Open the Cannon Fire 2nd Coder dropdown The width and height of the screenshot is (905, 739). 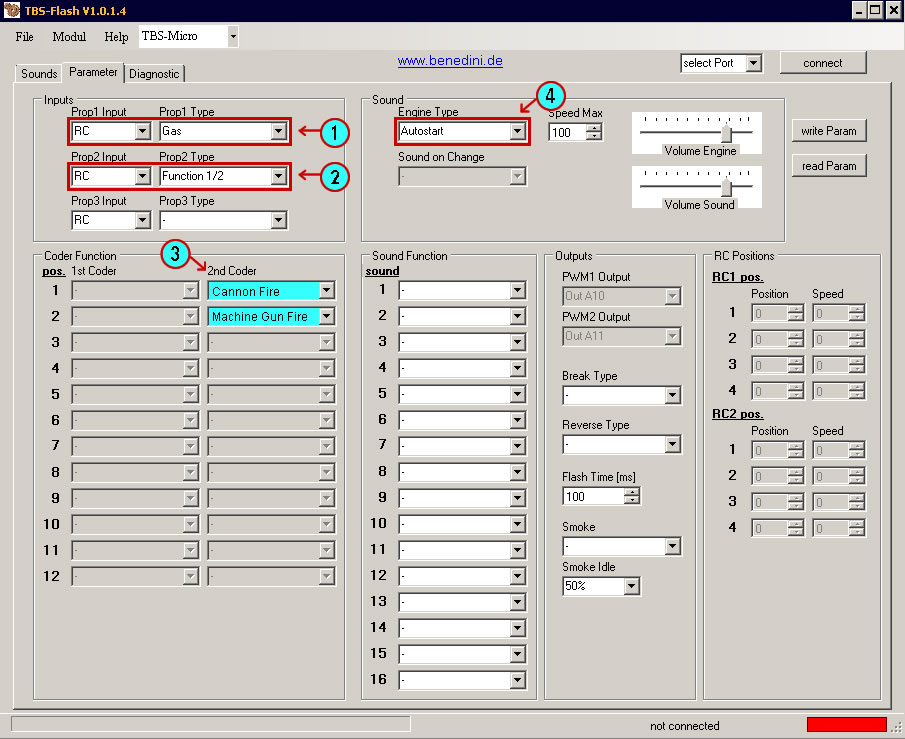326,291
